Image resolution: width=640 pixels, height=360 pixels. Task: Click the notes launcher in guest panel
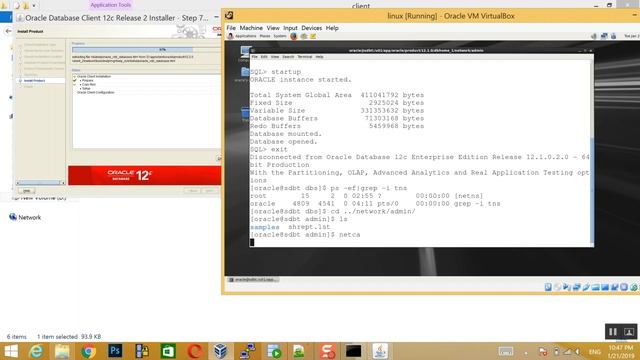click(313, 36)
